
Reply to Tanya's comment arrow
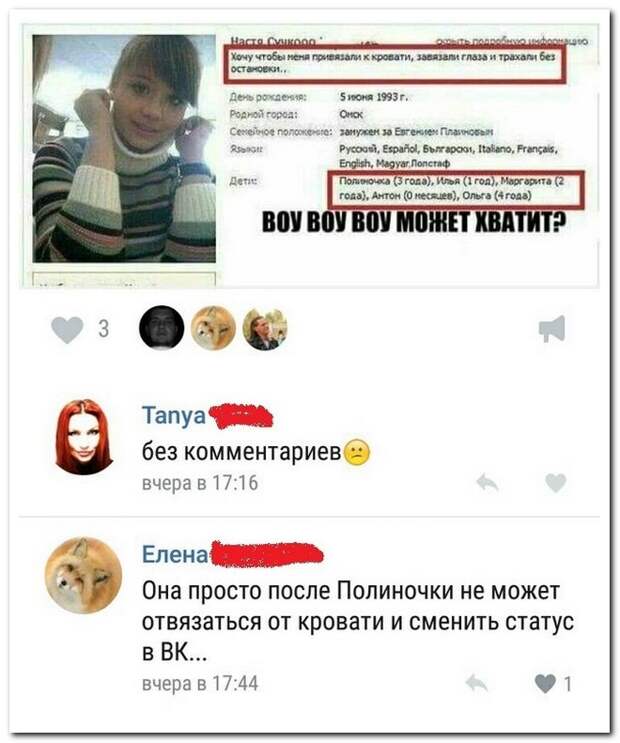pyautogui.click(x=487, y=483)
